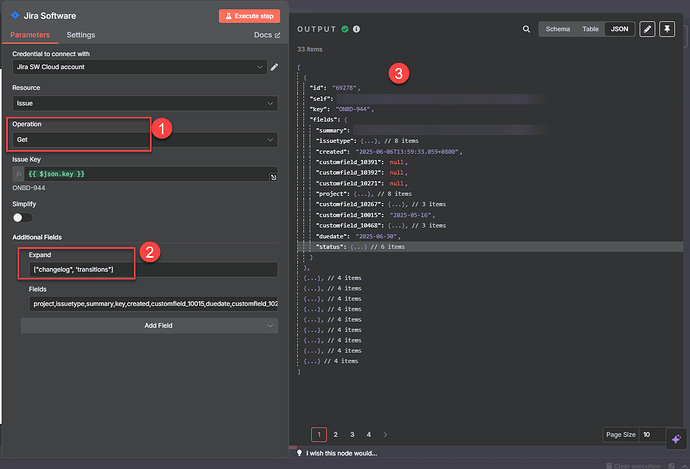The width and height of the screenshot is (690, 469).
Task: Expand the customfield_10468 object
Action: pyautogui.click(x=396, y=226)
